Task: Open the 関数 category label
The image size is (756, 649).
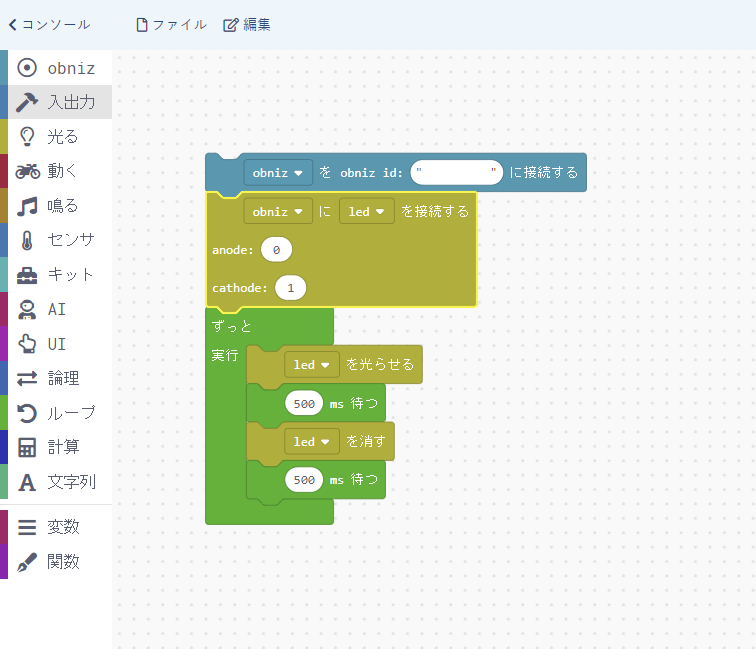Action: click(63, 562)
